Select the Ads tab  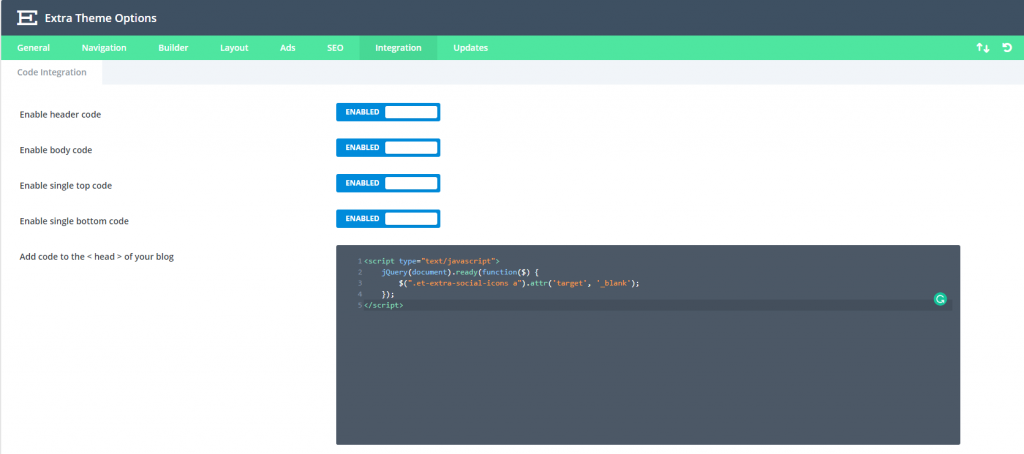coord(288,48)
